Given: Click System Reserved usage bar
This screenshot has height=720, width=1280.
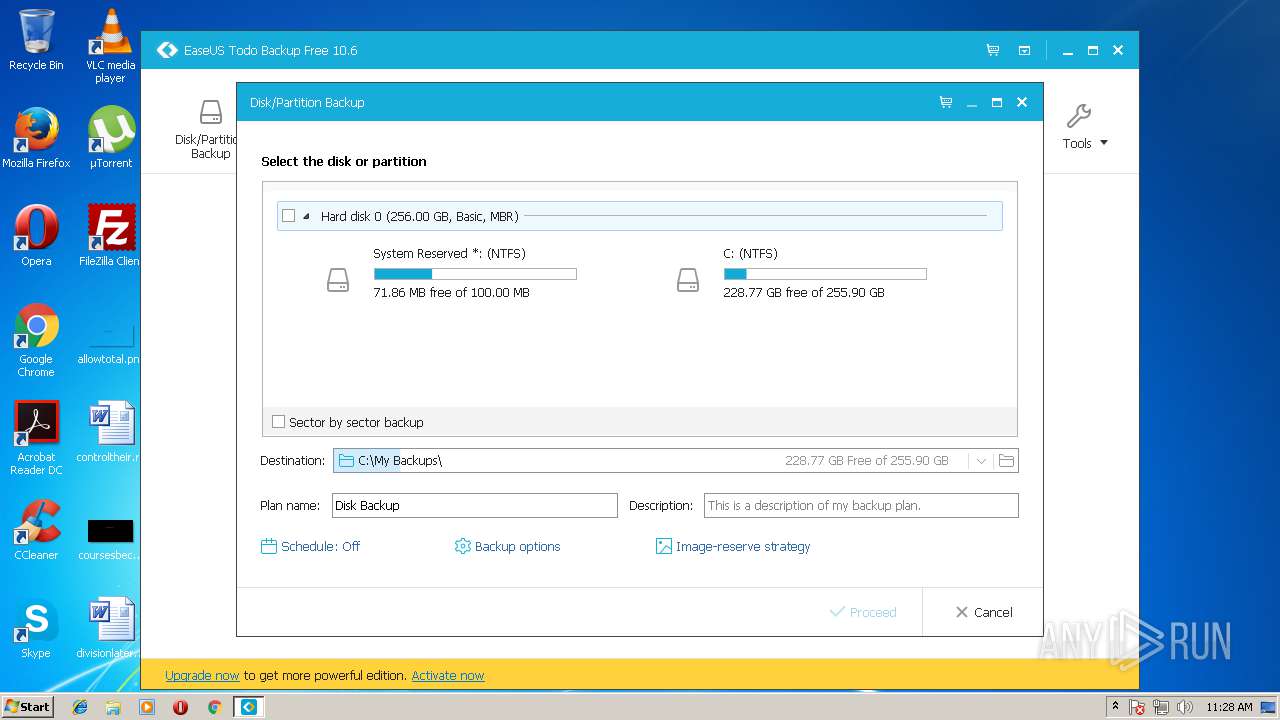Looking at the screenshot, I should [475, 274].
